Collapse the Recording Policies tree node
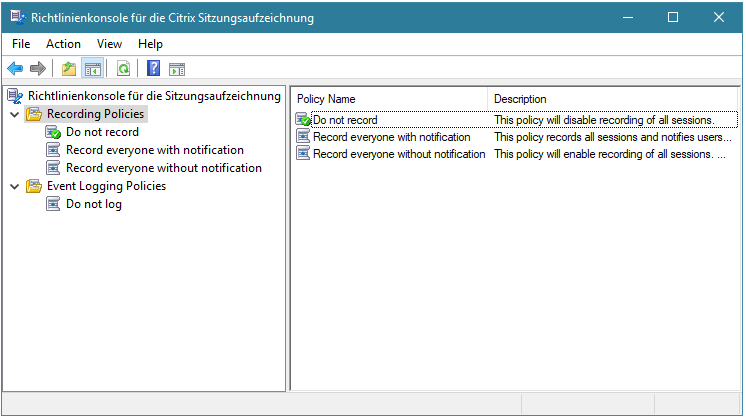Viewport: 746px width, 419px height. pyautogui.click(x=14, y=115)
